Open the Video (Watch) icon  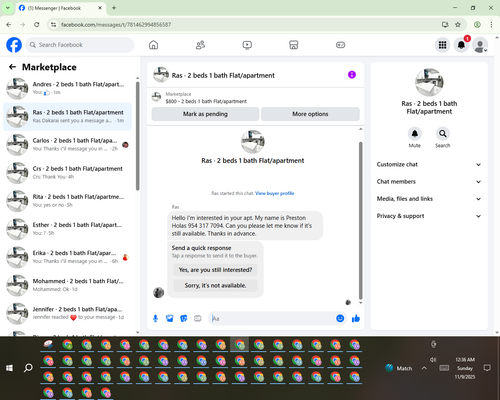pos(247,45)
